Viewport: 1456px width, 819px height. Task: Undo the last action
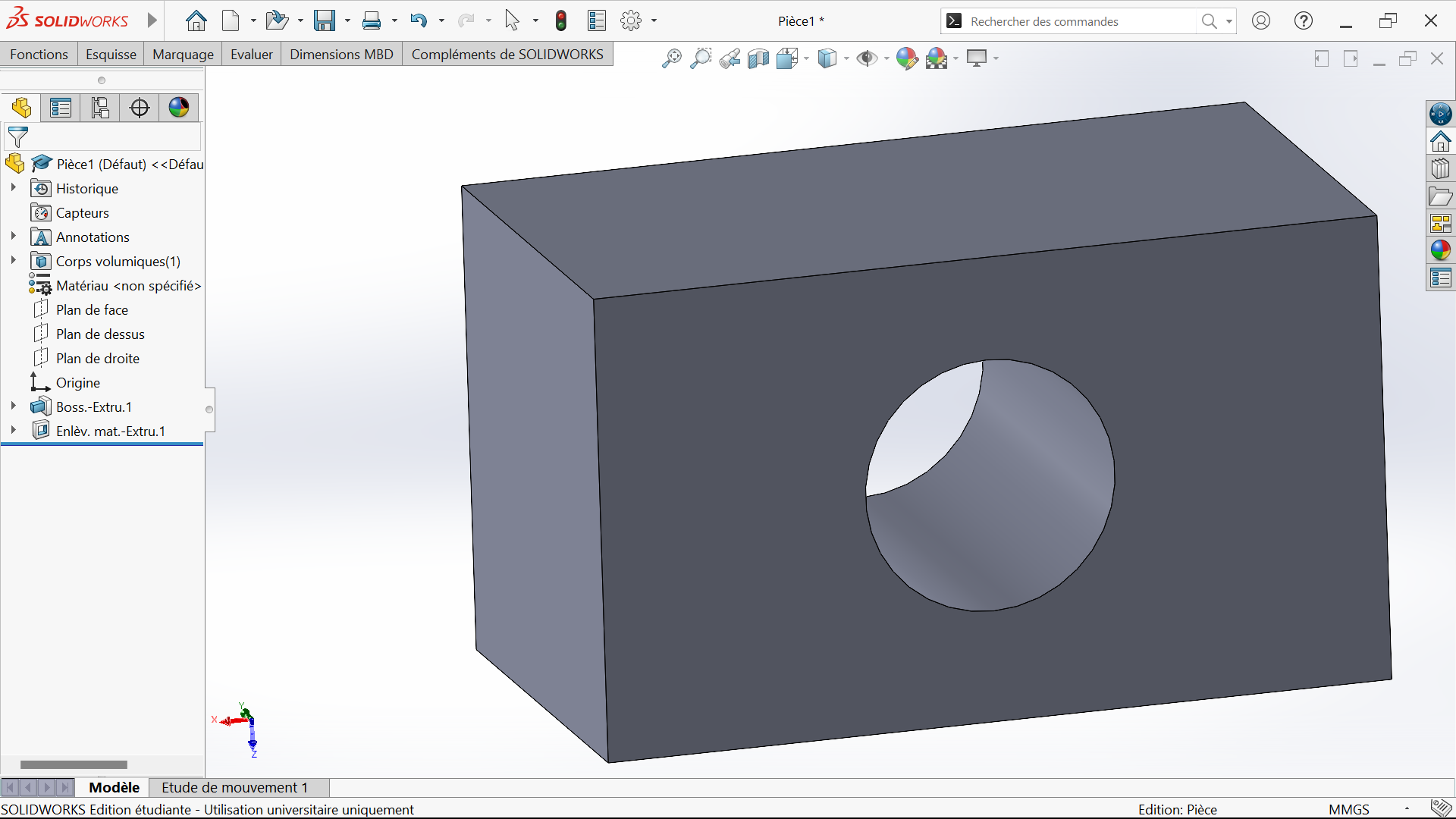point(419,20)
